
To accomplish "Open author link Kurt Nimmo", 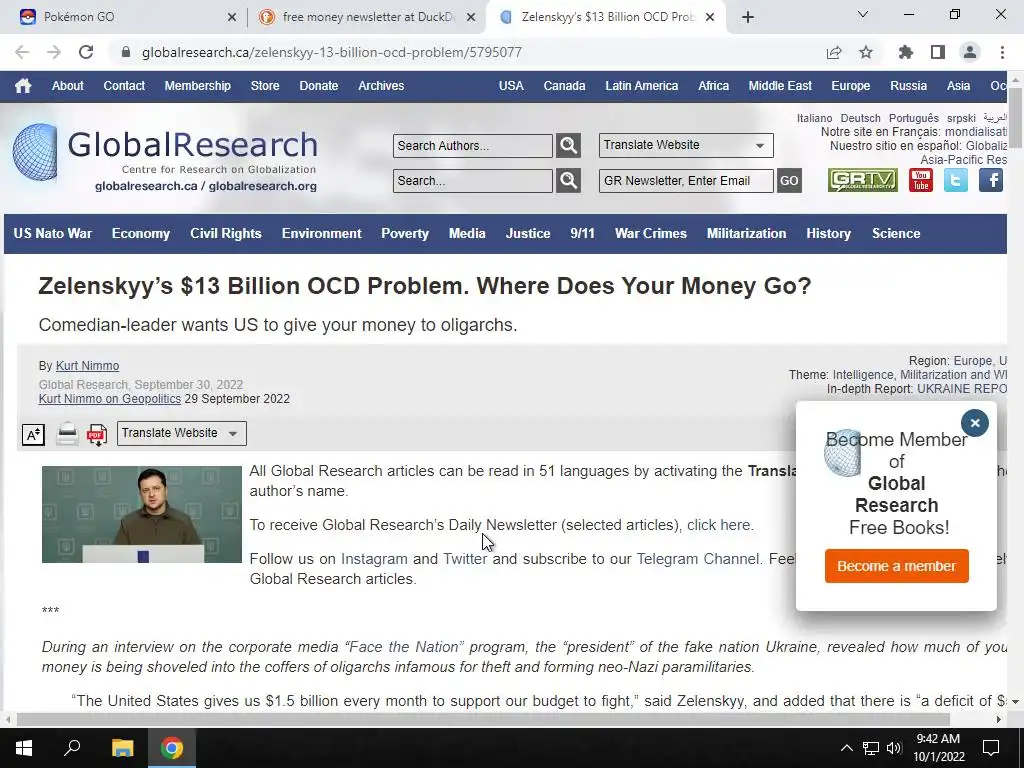I will click(88, 366).
